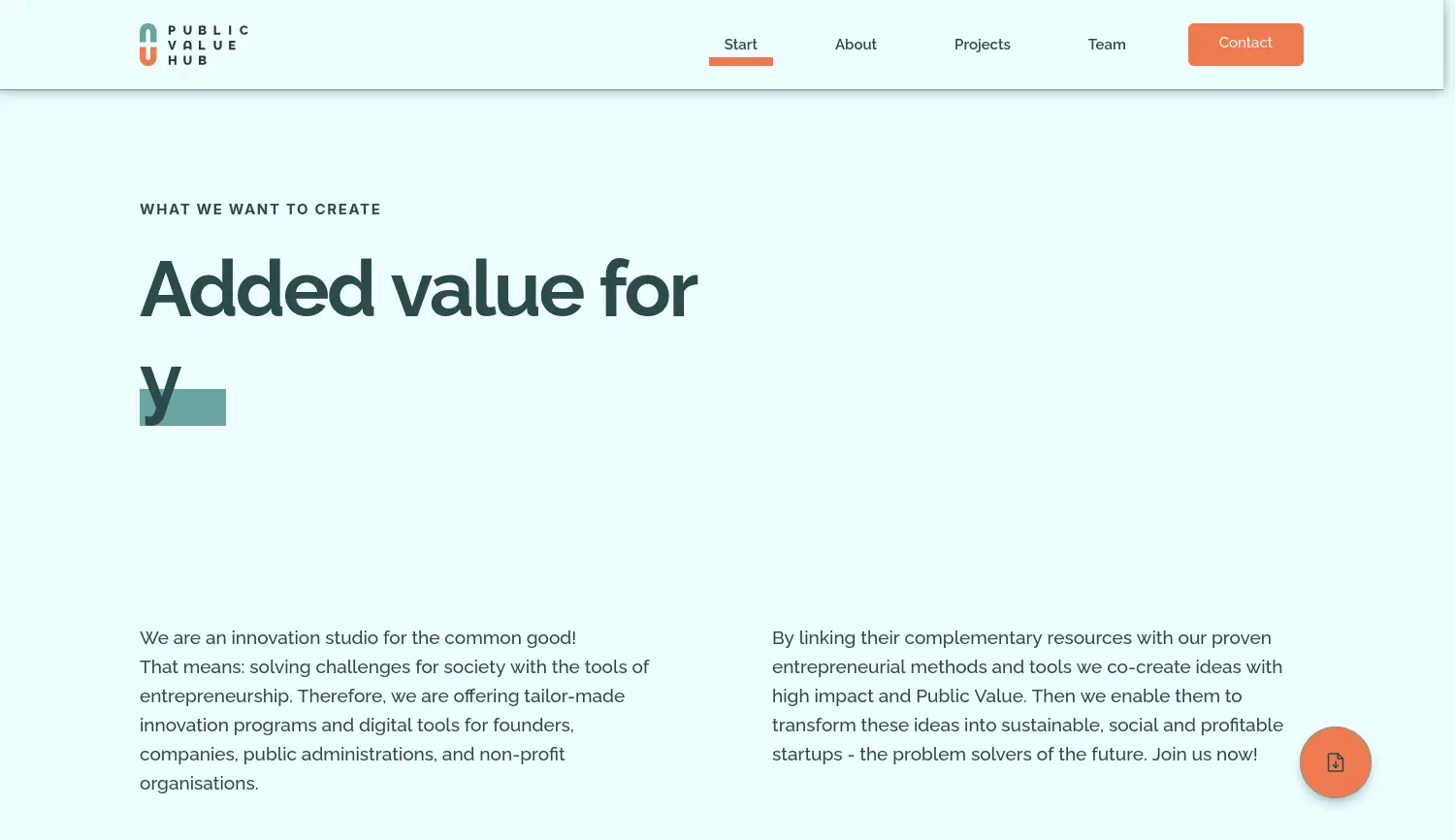
Task: Click the line starting "That means: solving challenges"
Action: click(394, 667)
